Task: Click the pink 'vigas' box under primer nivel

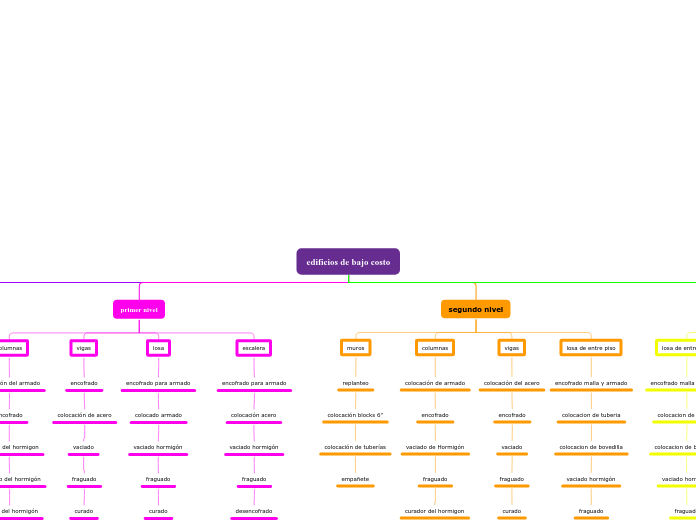Action: (x=84, y=348)
